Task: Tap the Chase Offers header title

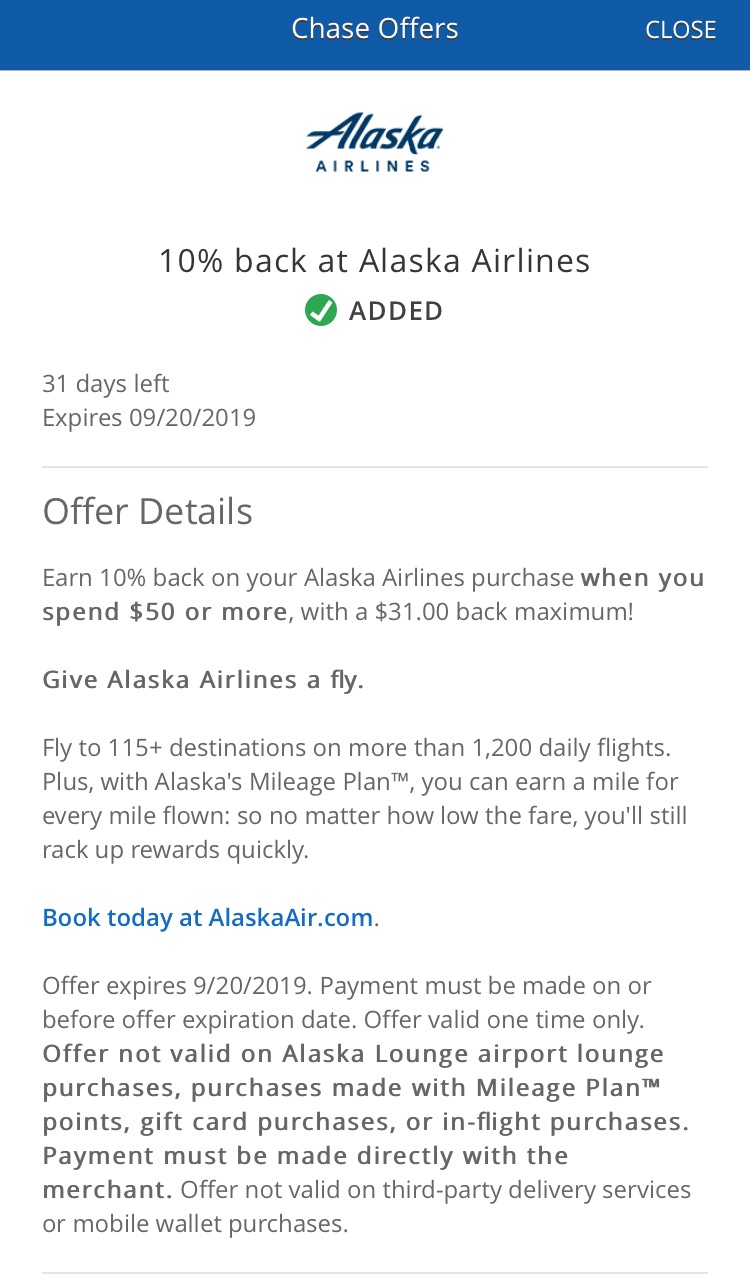Action: coord(374,29)
